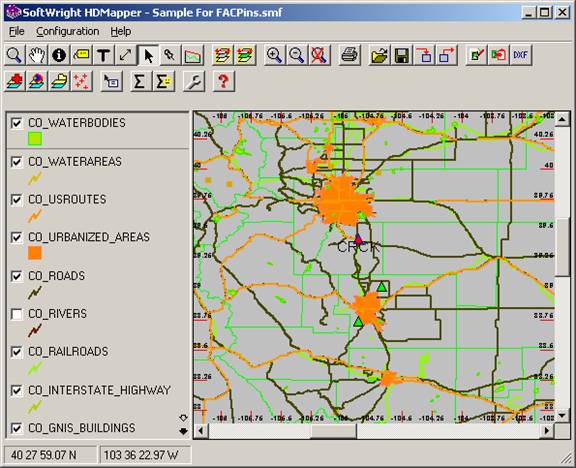Open the terrain profile tool
576x468 pixels.
pyautogui.click(x=192, y=55)
